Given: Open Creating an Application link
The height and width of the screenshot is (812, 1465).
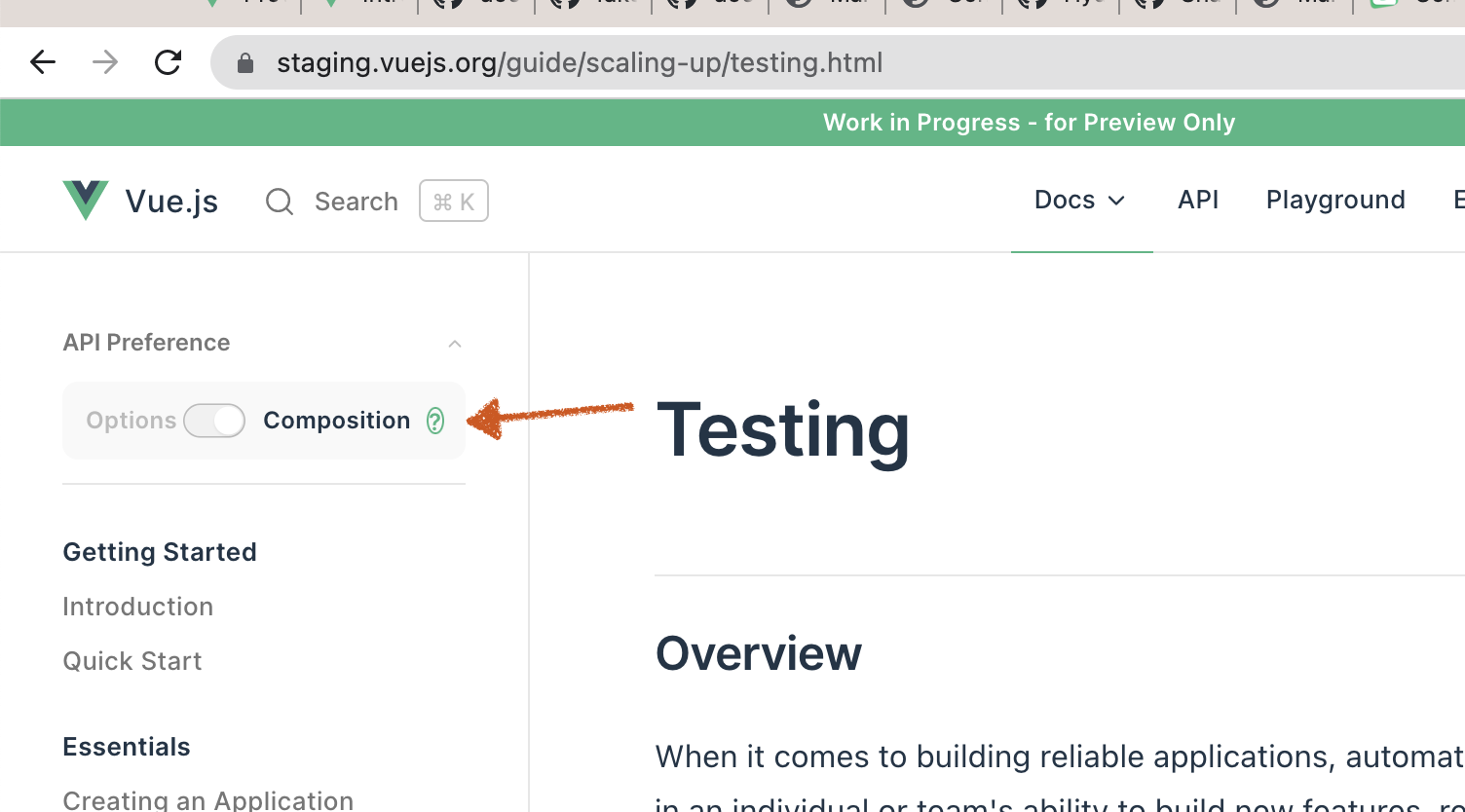Looking at the screenshot, I should (207, 798).
